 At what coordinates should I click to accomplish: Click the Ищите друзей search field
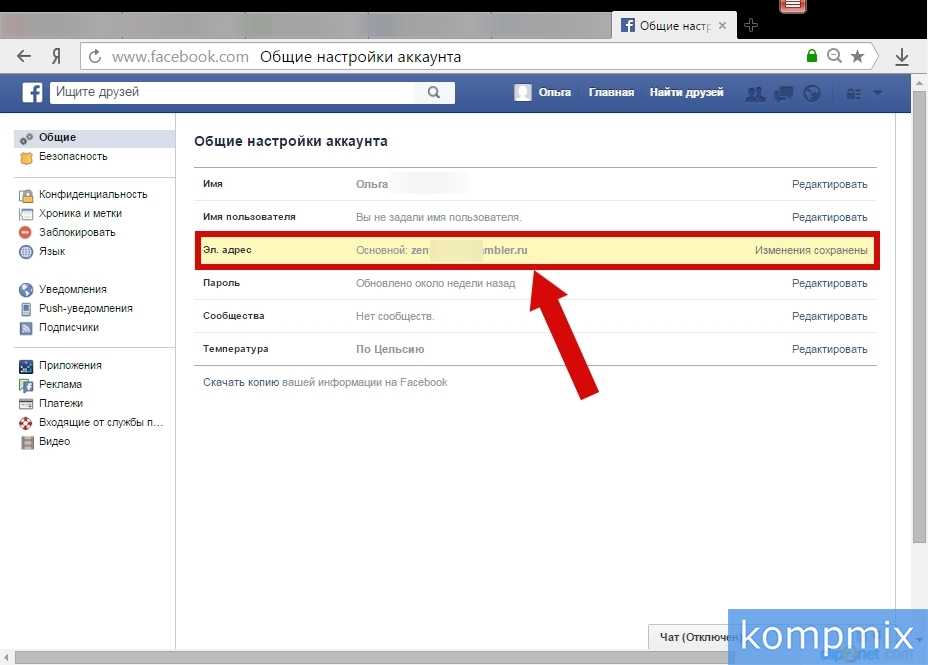pyautogui.click(x=230, y=93)
